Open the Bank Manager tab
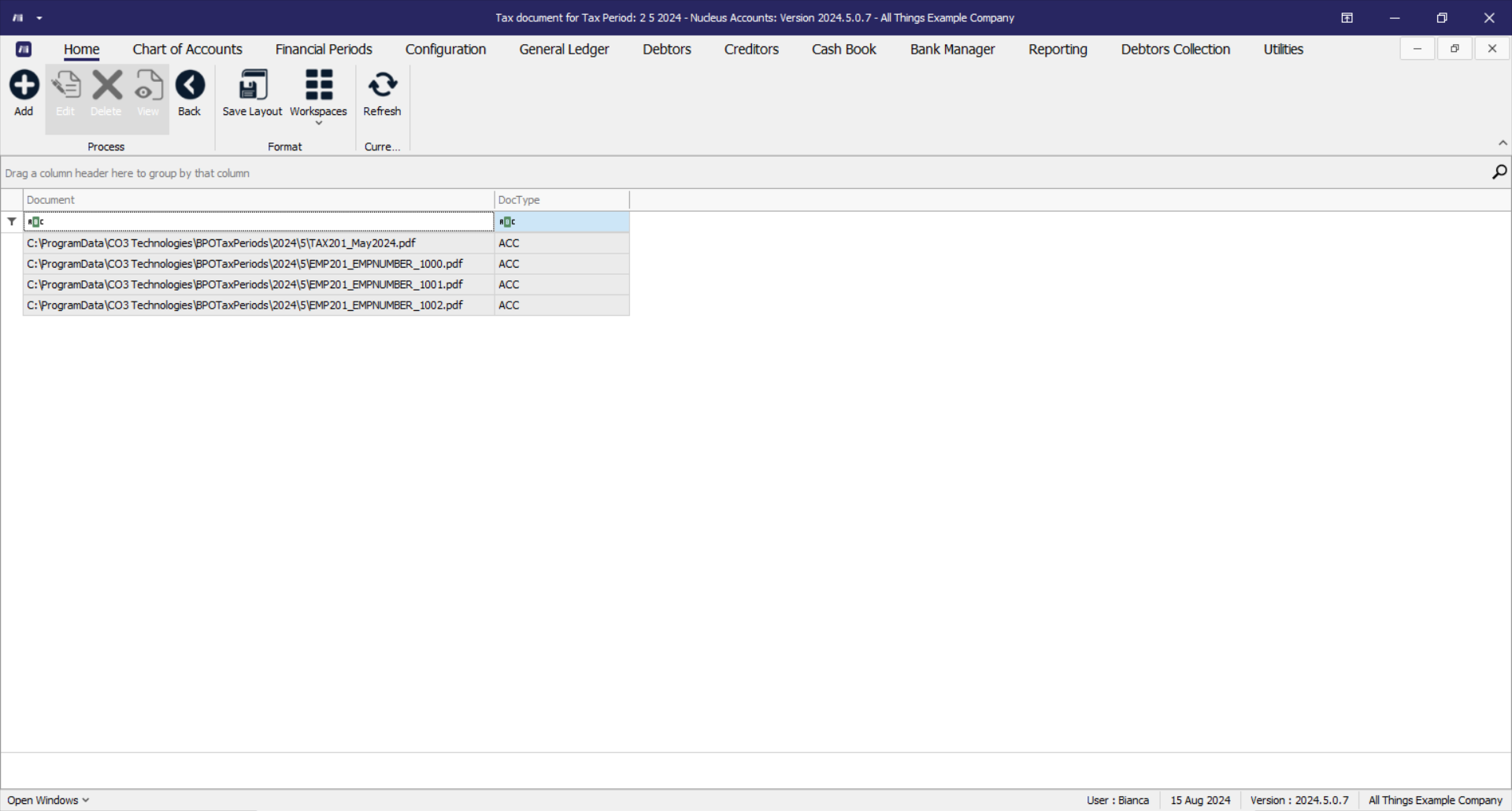This screenshot has height=811, width=1512. coord(953,49)
